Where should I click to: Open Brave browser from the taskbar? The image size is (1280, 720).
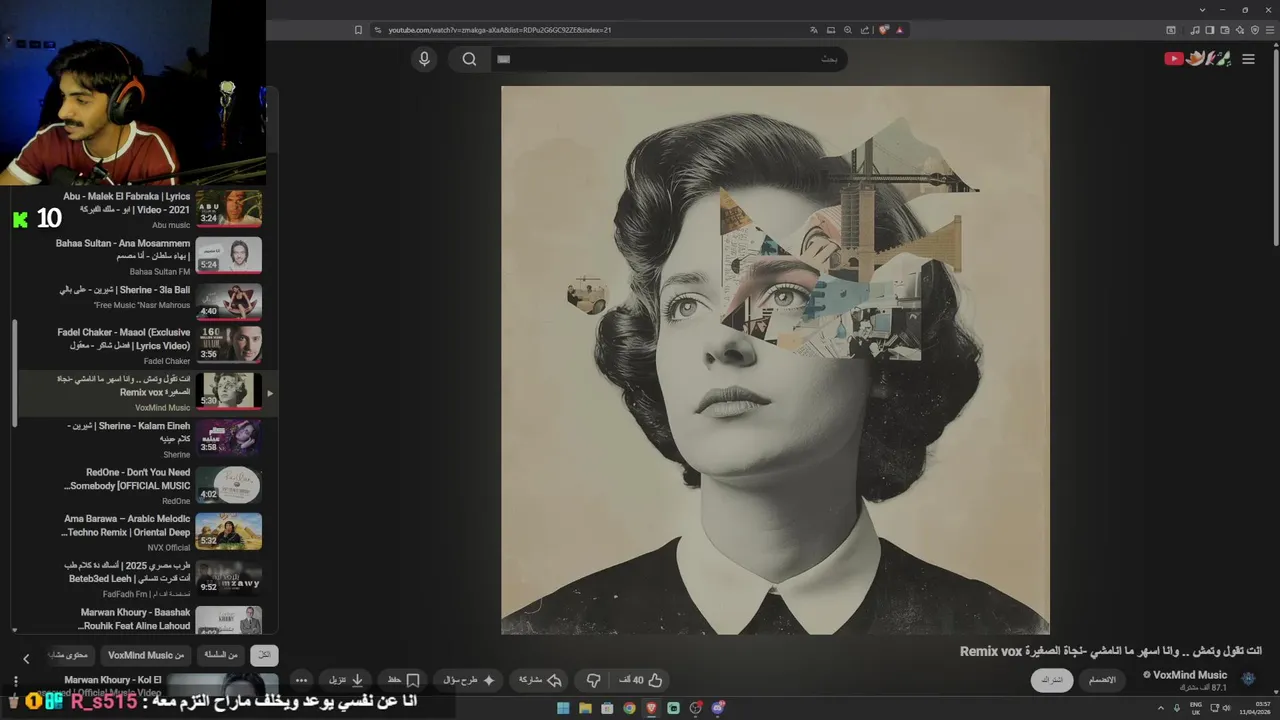click(651, 708)
